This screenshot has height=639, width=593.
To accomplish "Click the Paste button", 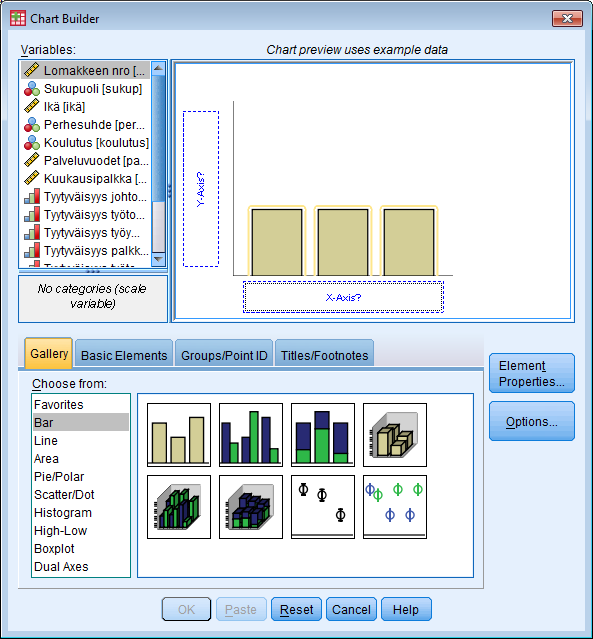I will 241,609.
